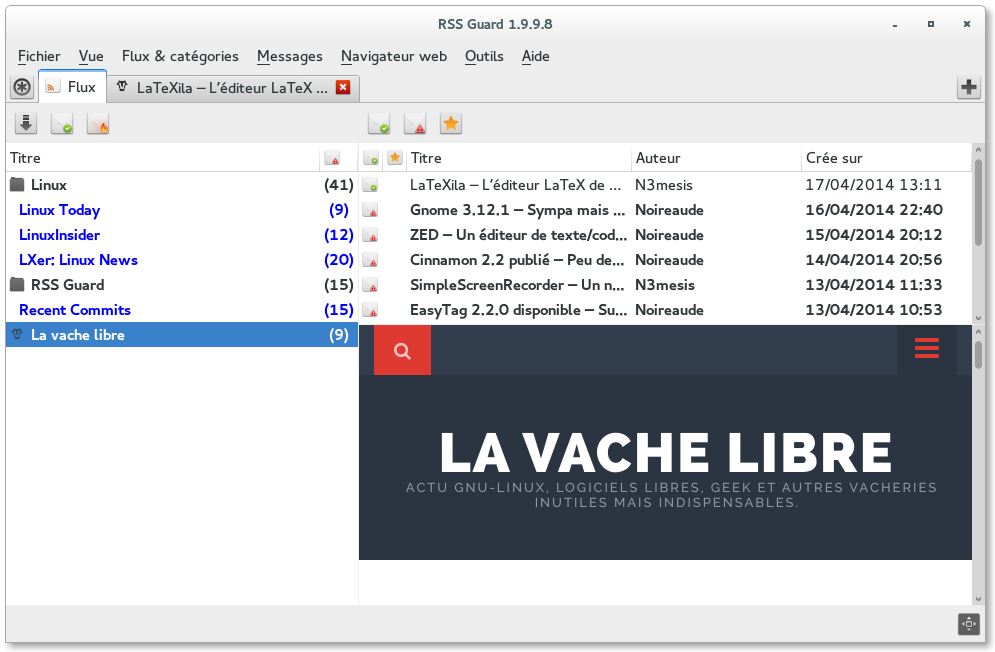Select the La vache libre feed

click(182, 335)
